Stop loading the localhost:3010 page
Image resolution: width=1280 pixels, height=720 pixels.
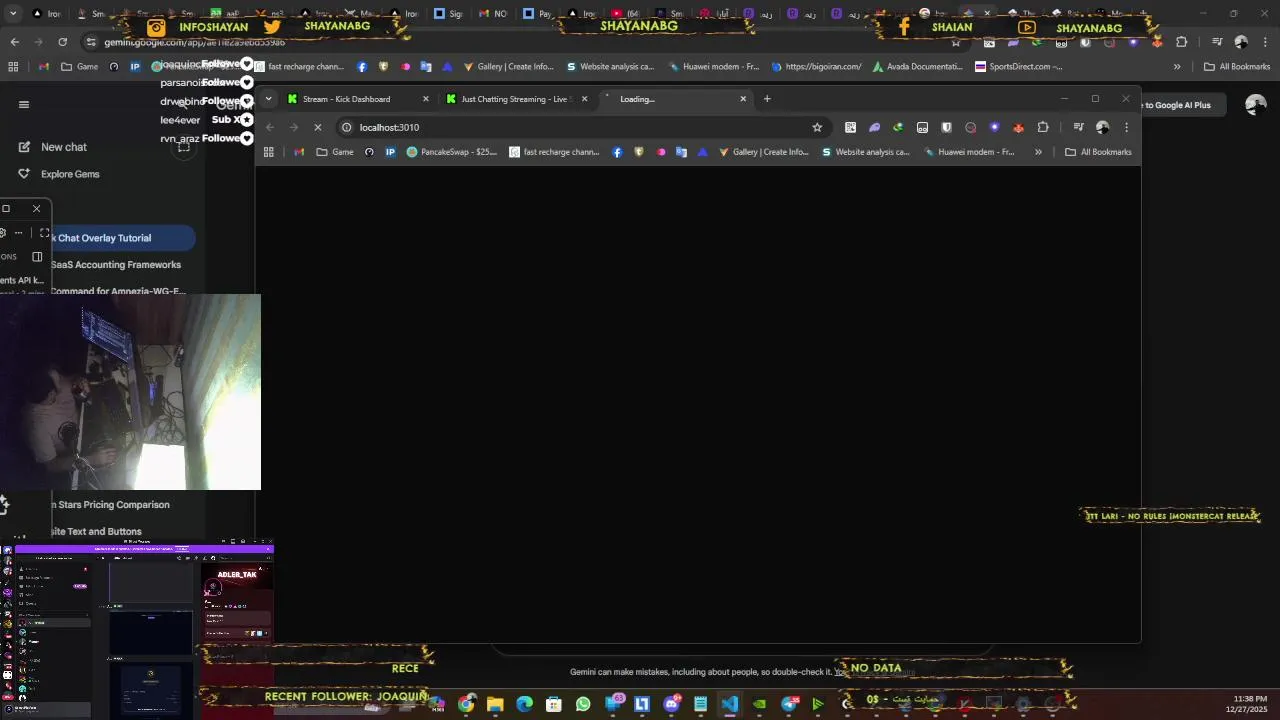(318, 127)
